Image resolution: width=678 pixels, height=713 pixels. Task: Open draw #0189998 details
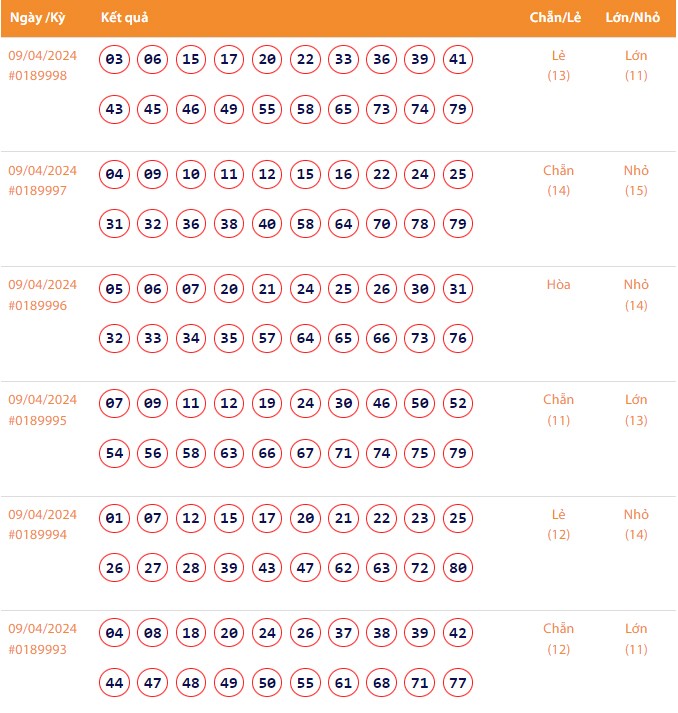[x=38, y=76]
